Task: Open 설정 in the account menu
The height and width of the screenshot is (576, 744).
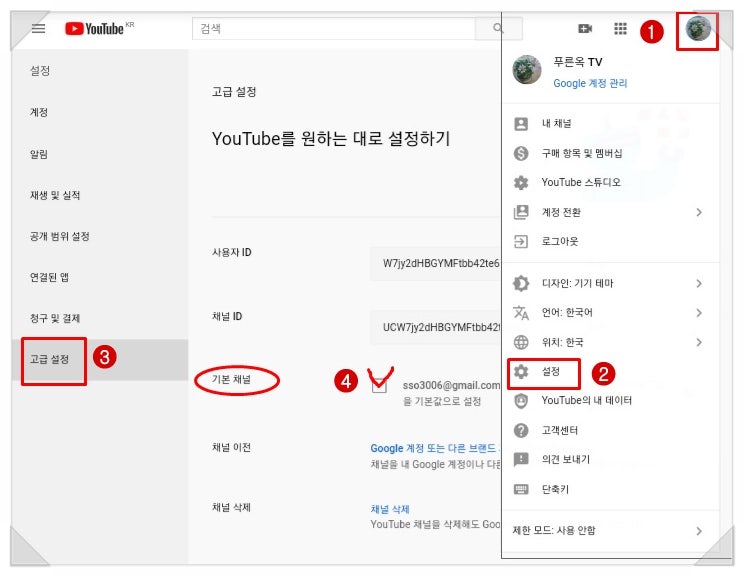Action: coord(611,372)
